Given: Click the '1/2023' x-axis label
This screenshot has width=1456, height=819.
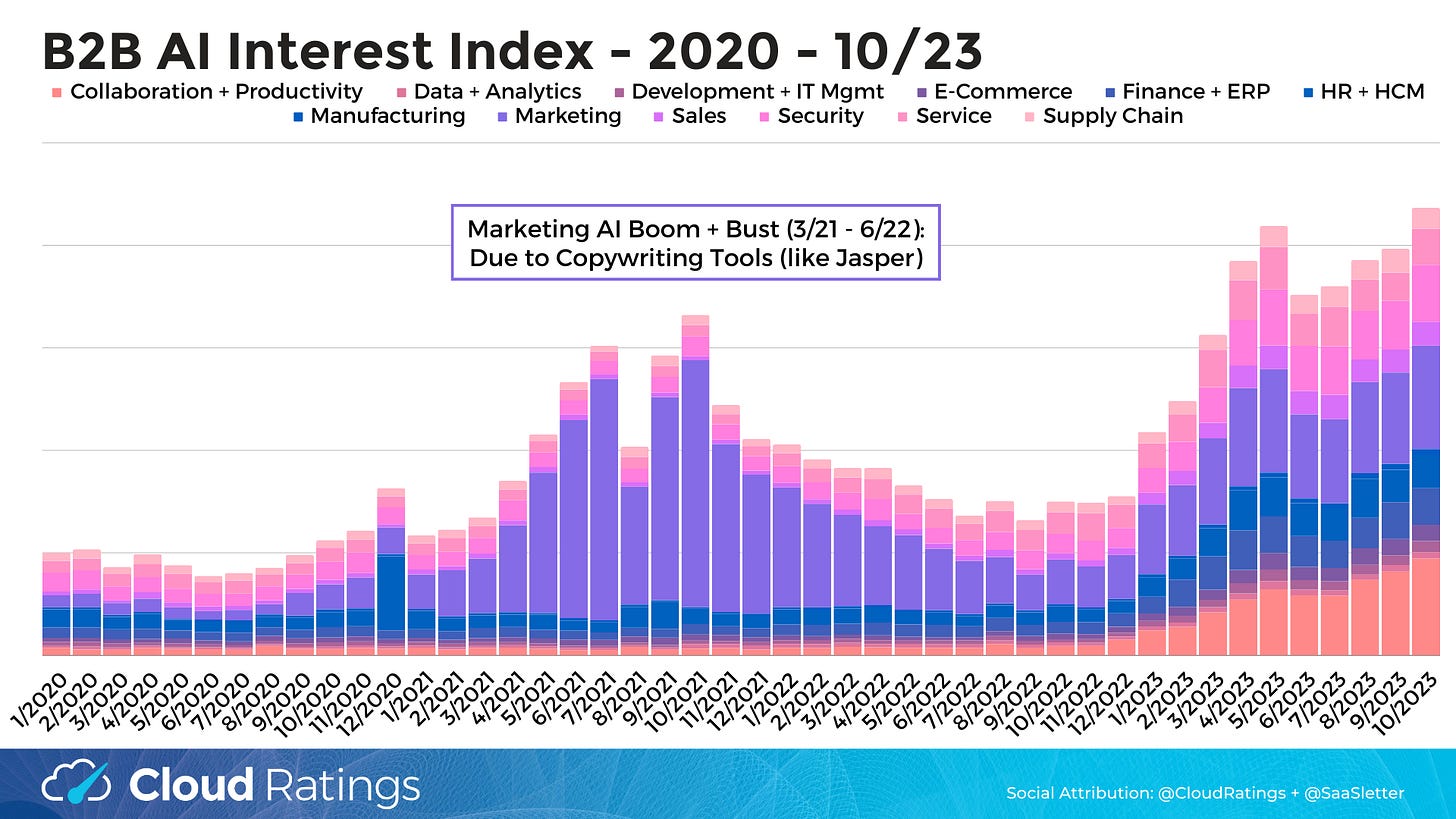Looking at the screenshot, I should point(1137,696).
